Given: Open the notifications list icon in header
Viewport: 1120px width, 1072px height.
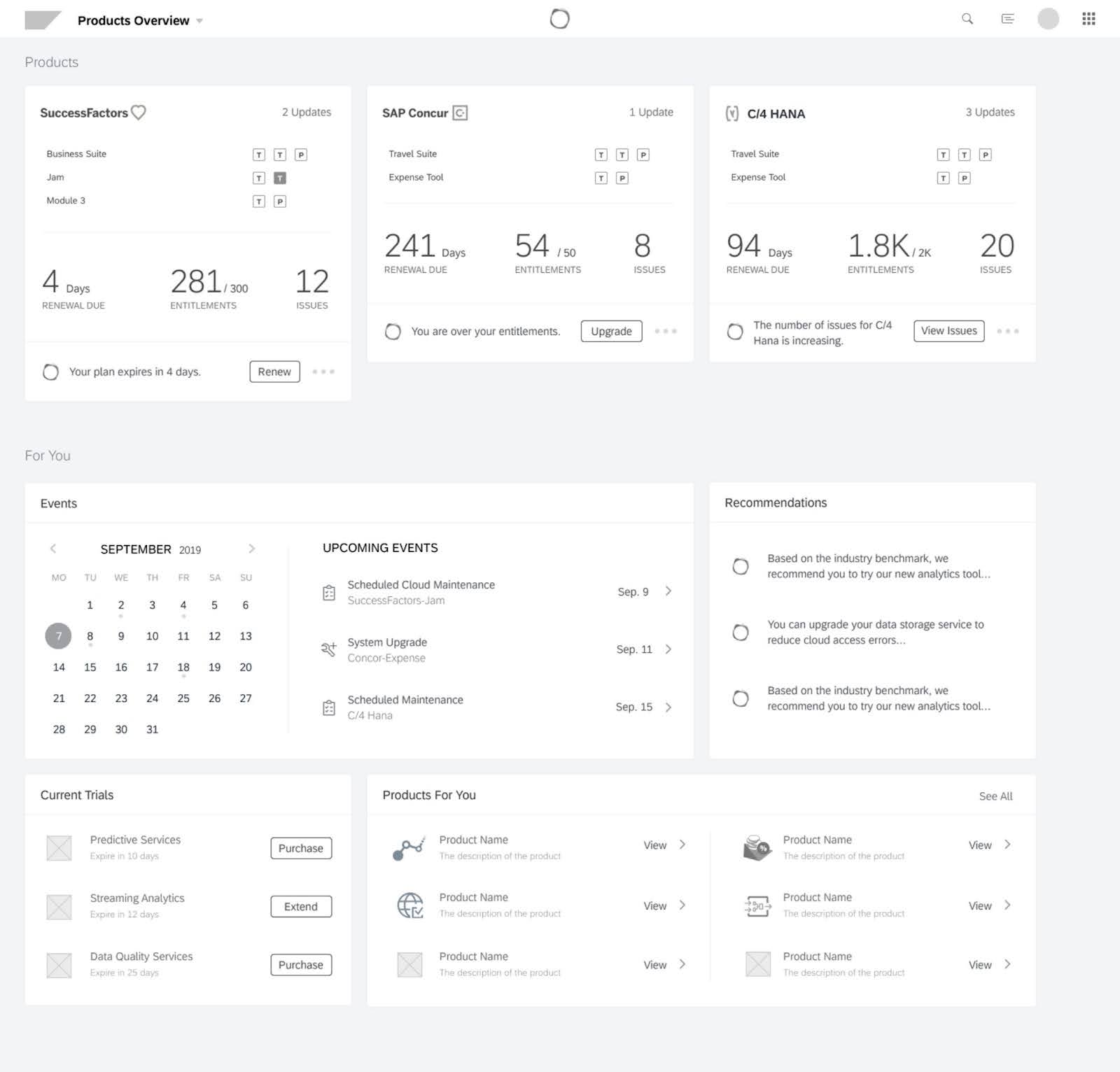Looking at the screenshot, I should (1008, 19).
